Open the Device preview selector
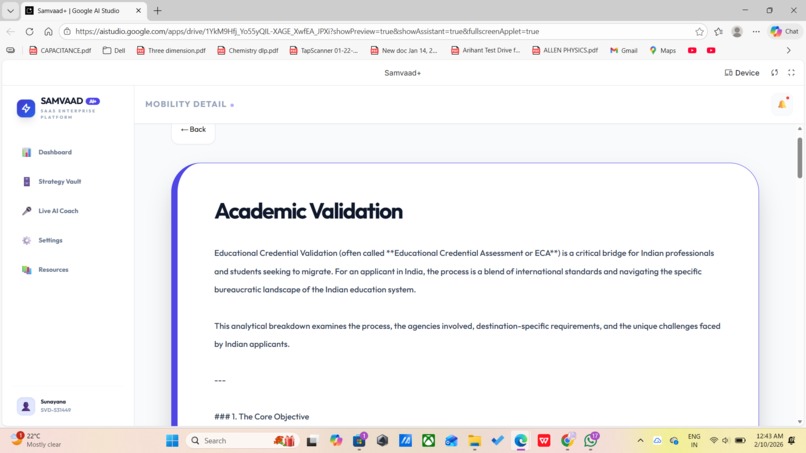The height and width of the screenshot is (453, 806). click(742, 73)
